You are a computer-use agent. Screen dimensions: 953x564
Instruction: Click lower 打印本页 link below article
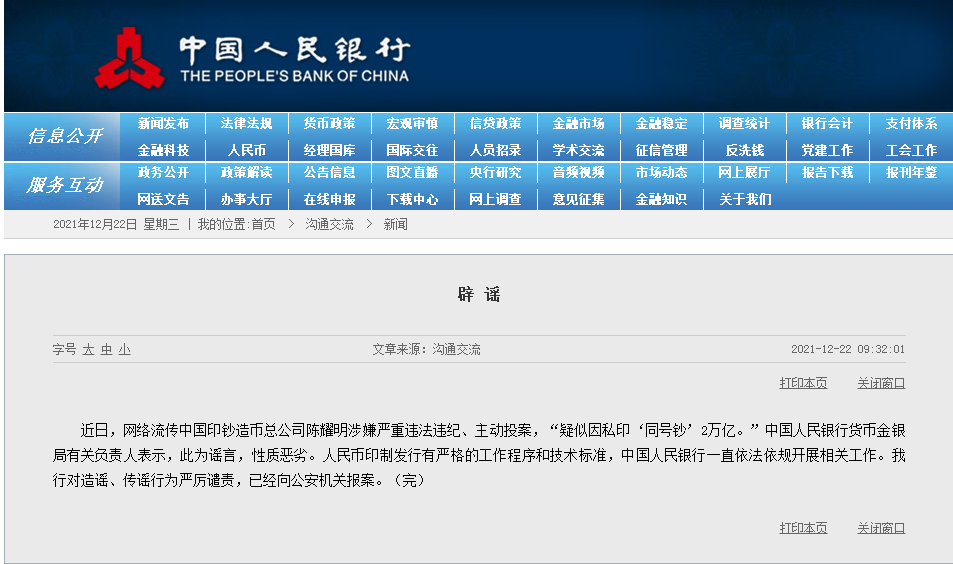(803, 528)
